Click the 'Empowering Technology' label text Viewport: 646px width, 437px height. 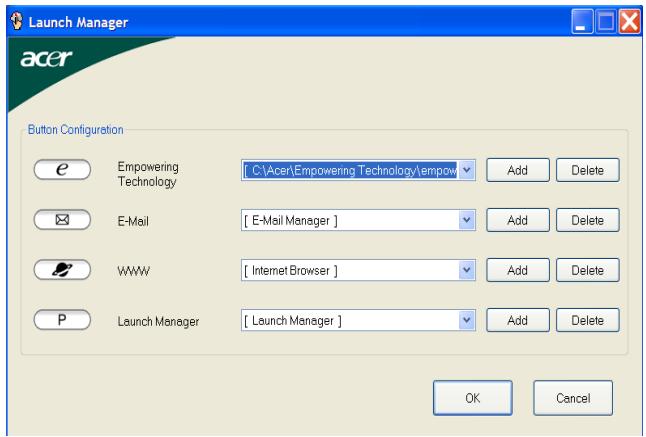pyautogui.click(x=148, y=174)
